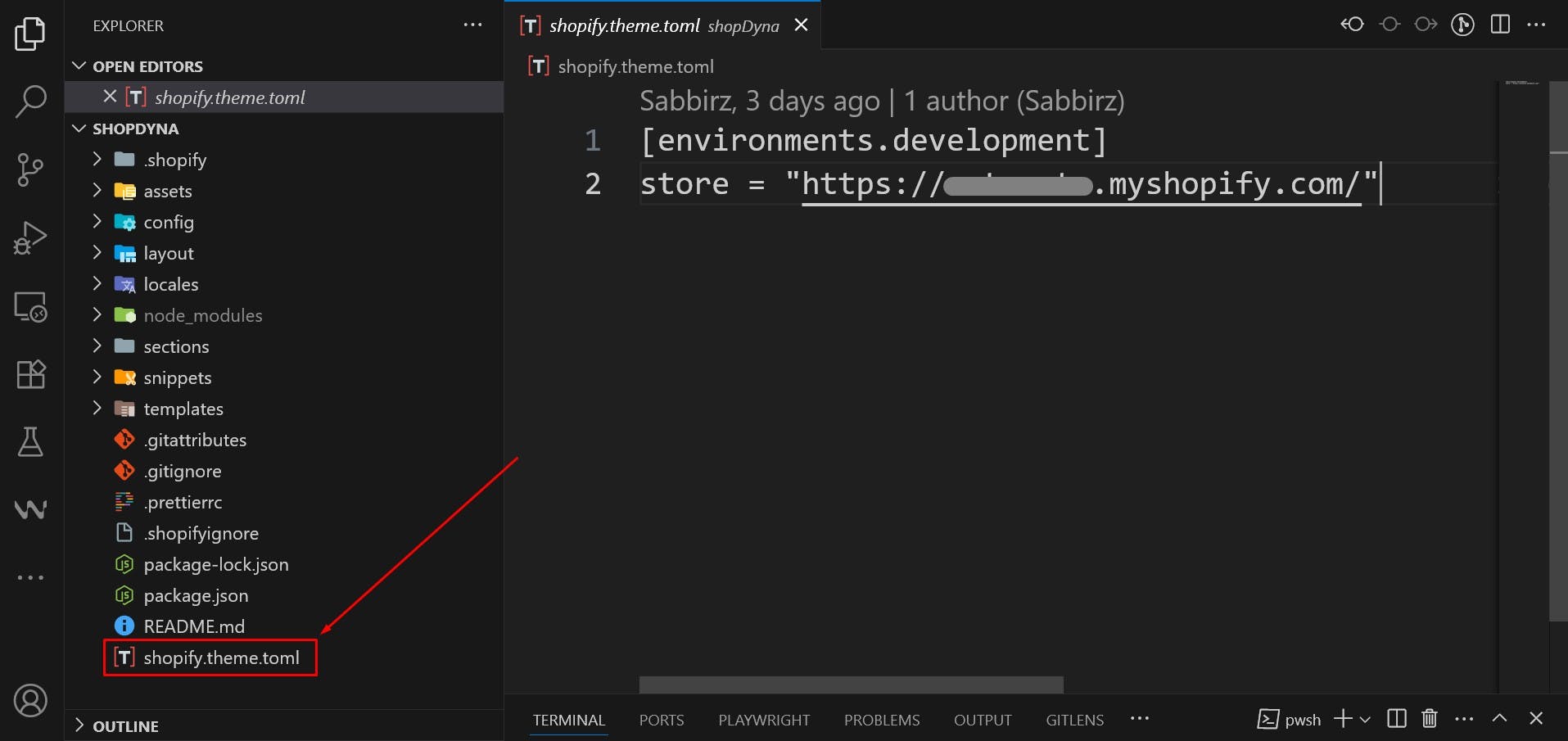Open changes with previous revision icon
The image size is (1568, 741).
coord(1352,25)
